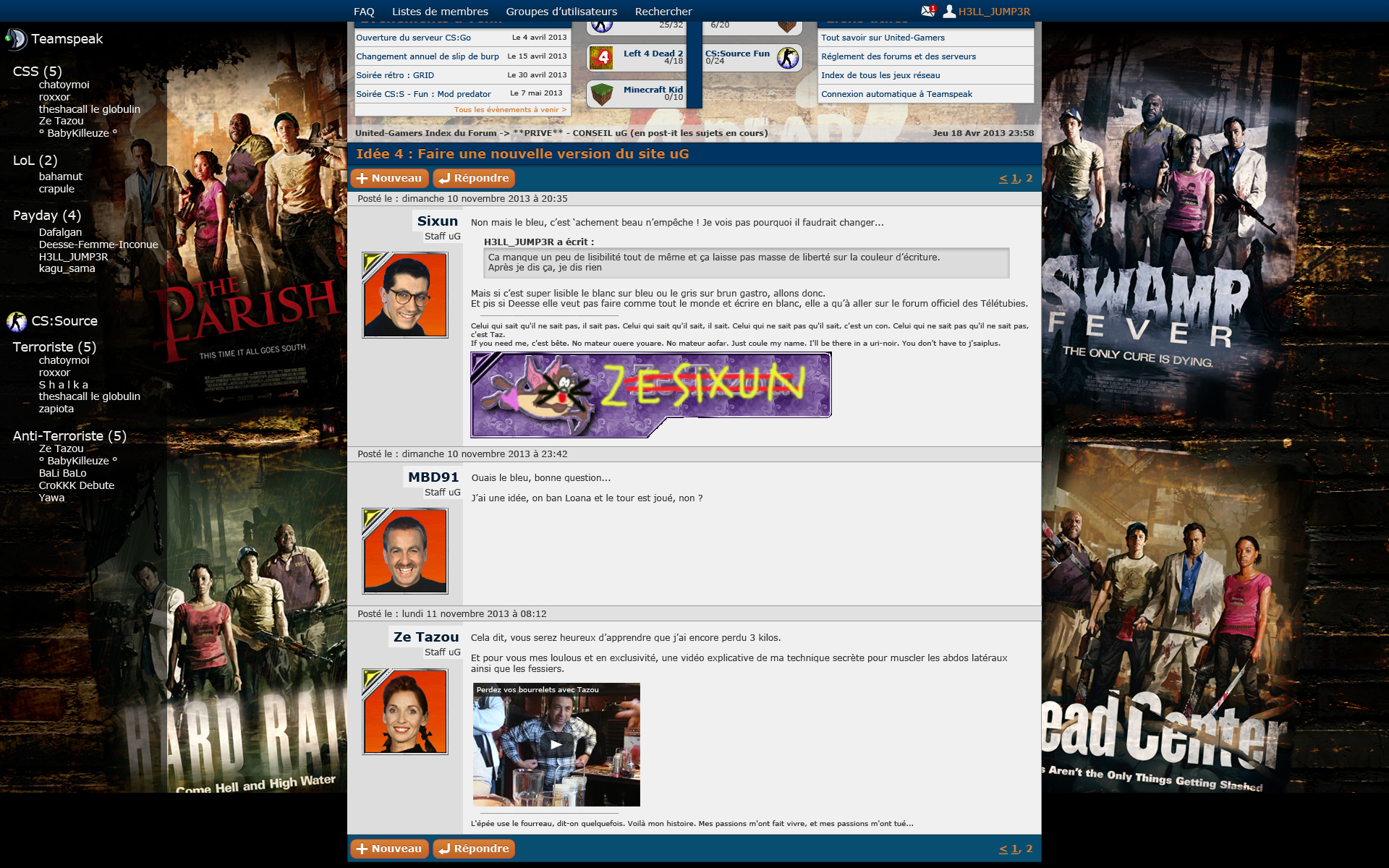
Task: Go to page 1 in top pagination
Action: coord(1015,178)
